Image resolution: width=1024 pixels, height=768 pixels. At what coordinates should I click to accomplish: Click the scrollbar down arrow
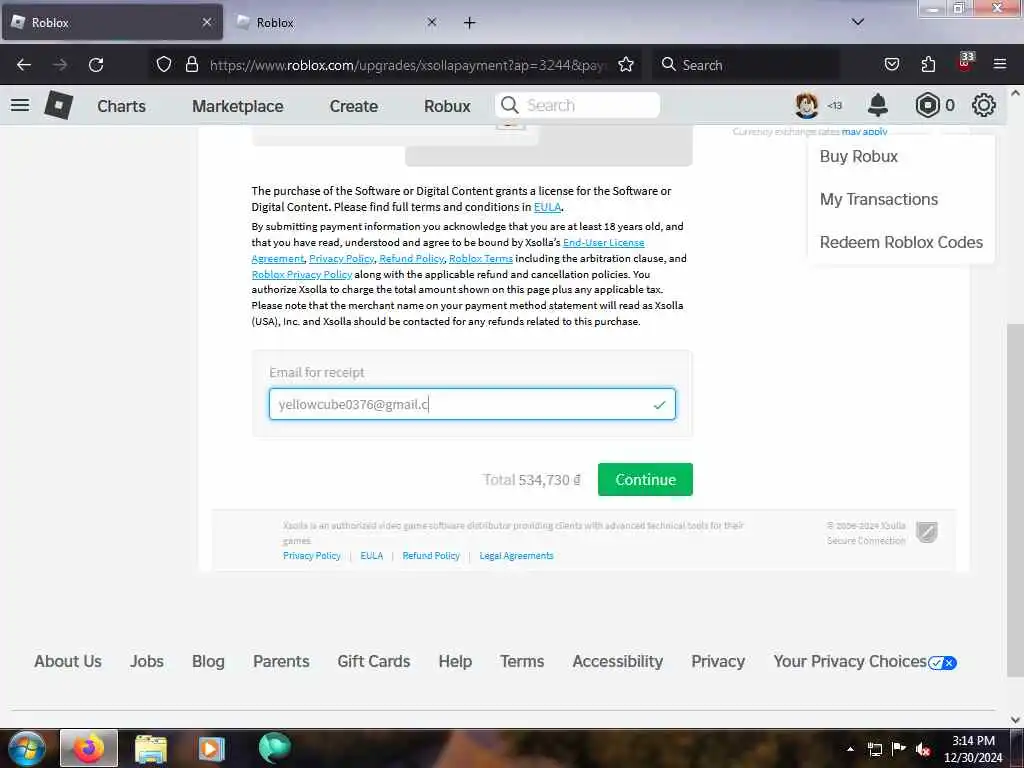click(x=1015, y=720)
